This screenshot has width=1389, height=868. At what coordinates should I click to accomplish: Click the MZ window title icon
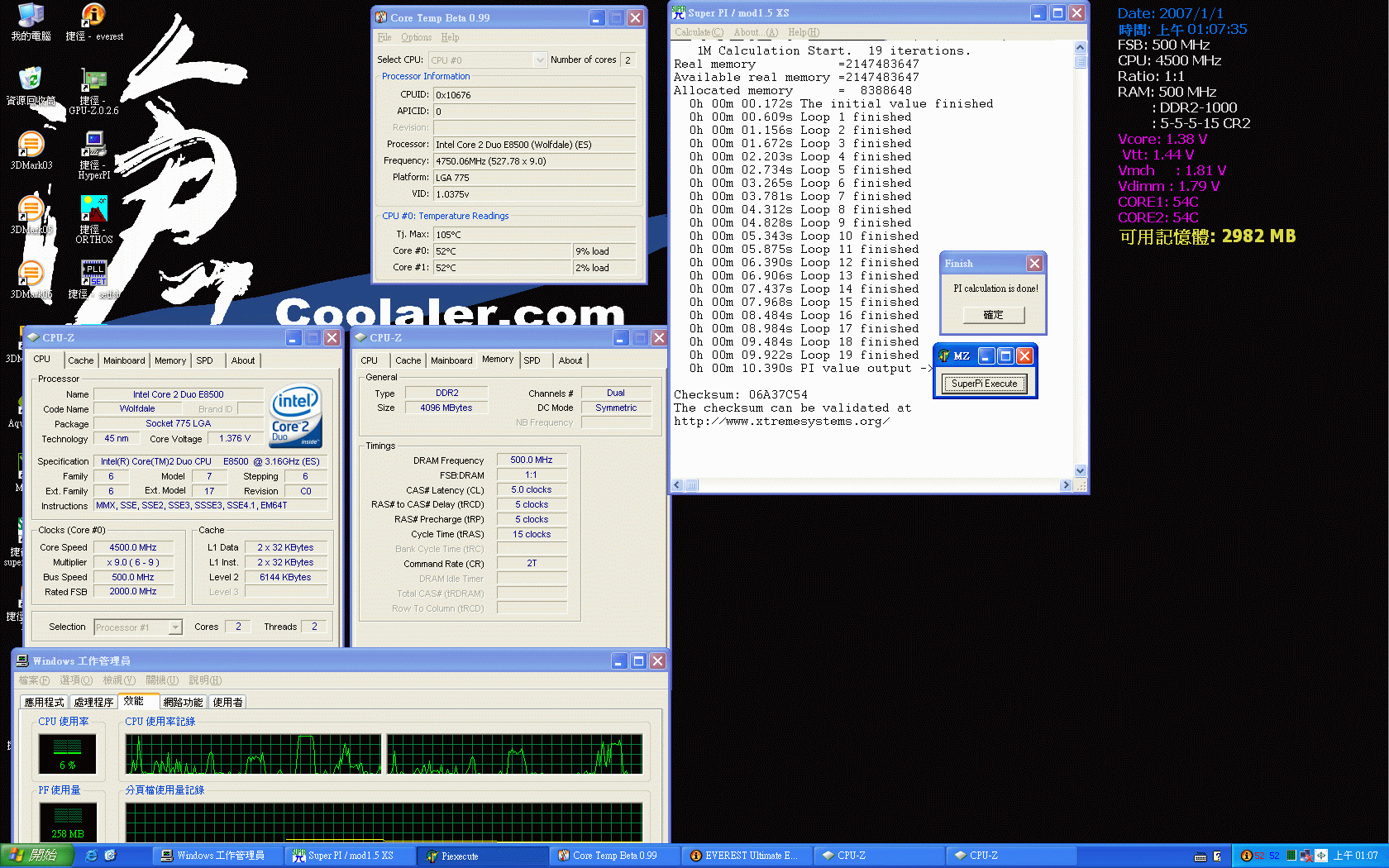click(944, 355)
